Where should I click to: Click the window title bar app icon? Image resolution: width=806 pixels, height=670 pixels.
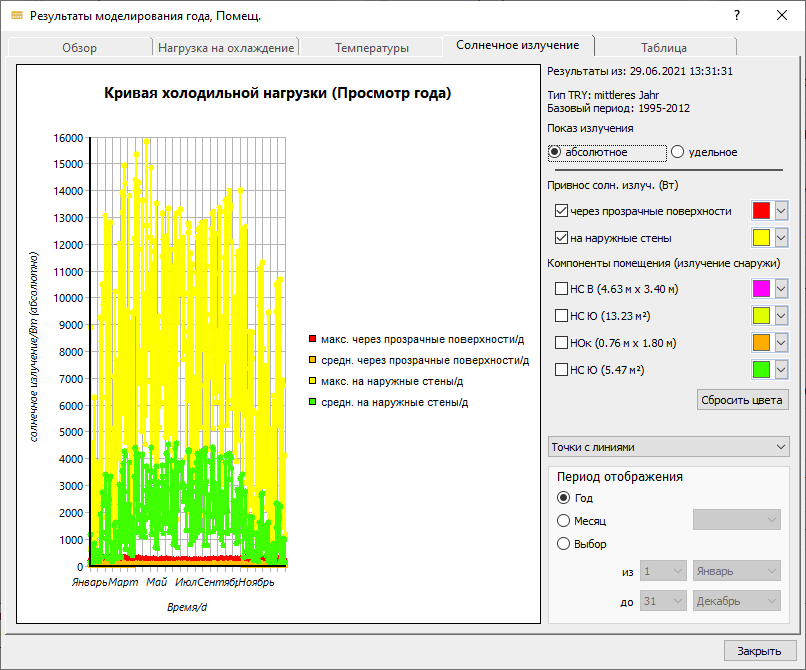(x=17, y=15)
